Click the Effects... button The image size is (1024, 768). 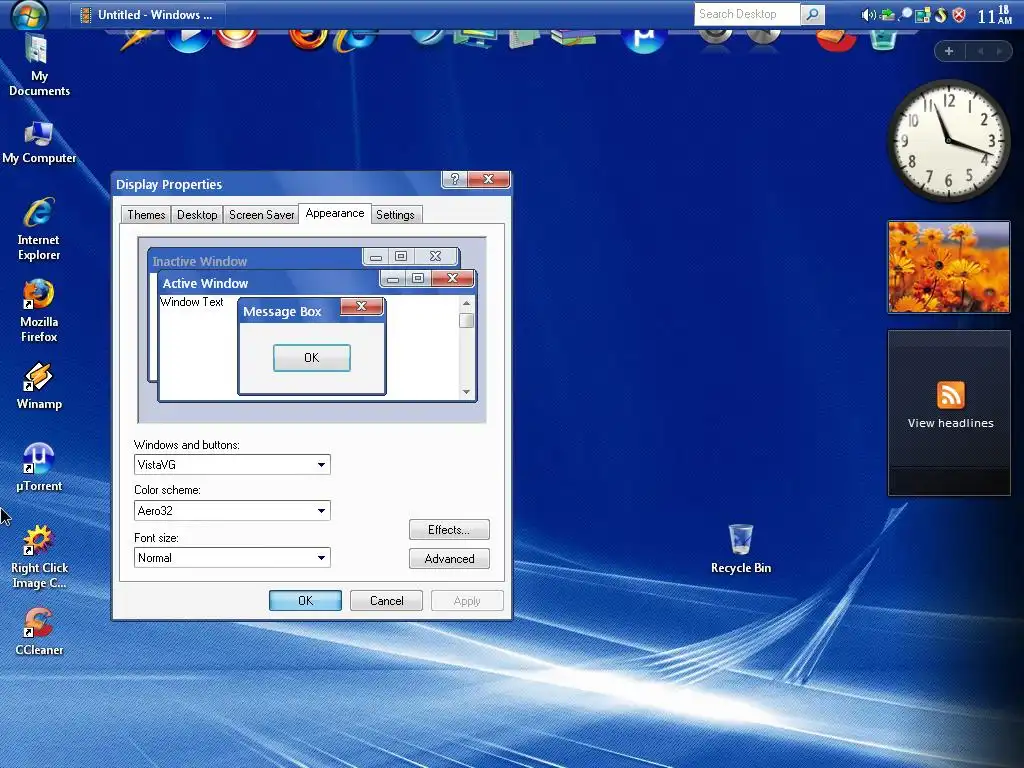point(449,530)
